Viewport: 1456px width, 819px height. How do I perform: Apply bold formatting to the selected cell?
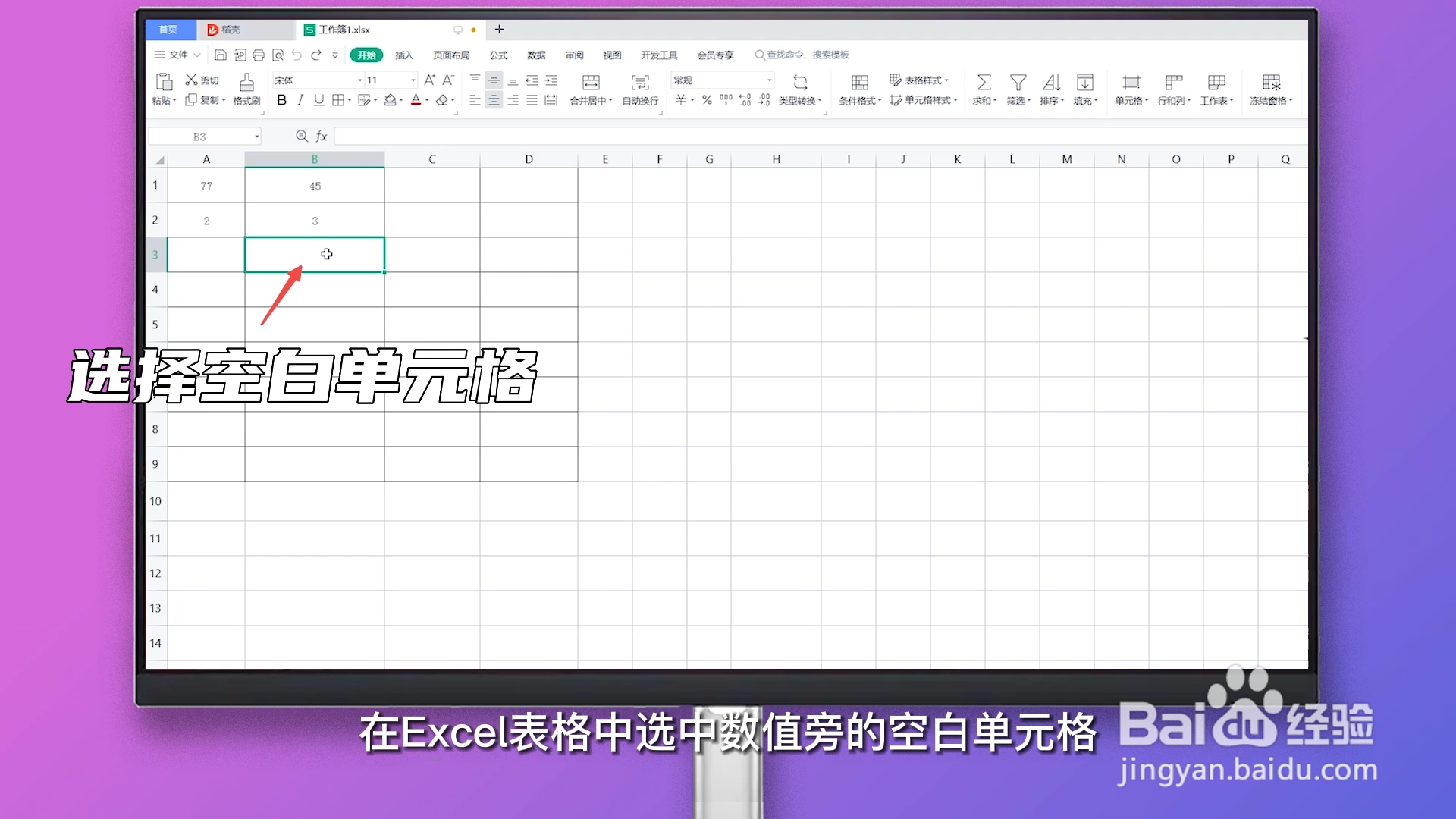[x=281, y=99]
